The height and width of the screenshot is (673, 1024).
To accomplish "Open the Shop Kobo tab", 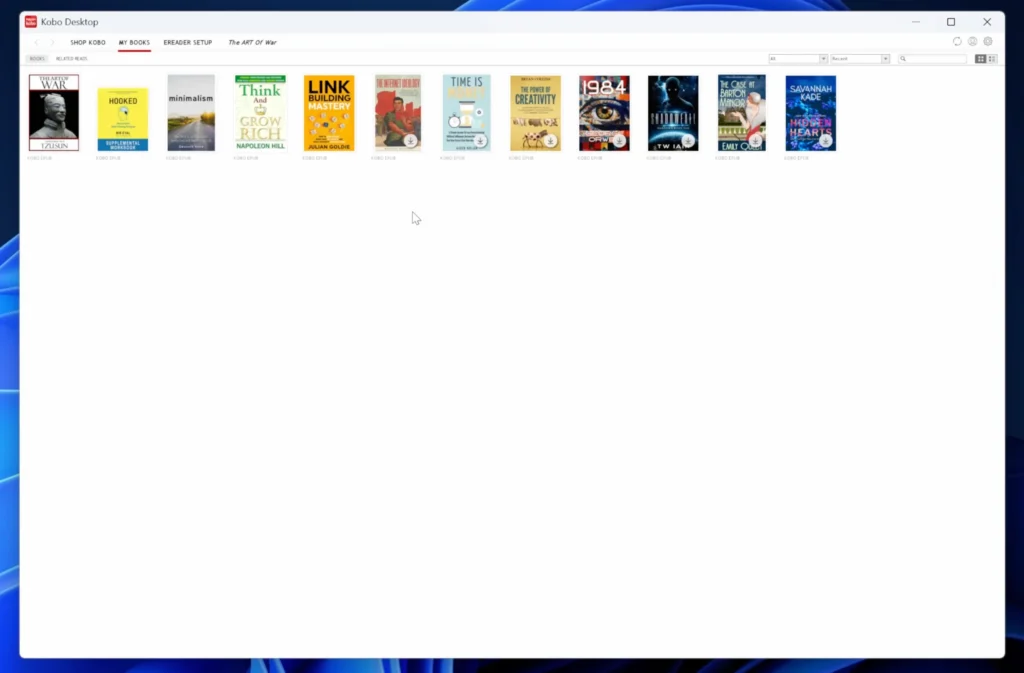I will coord(88,42).
